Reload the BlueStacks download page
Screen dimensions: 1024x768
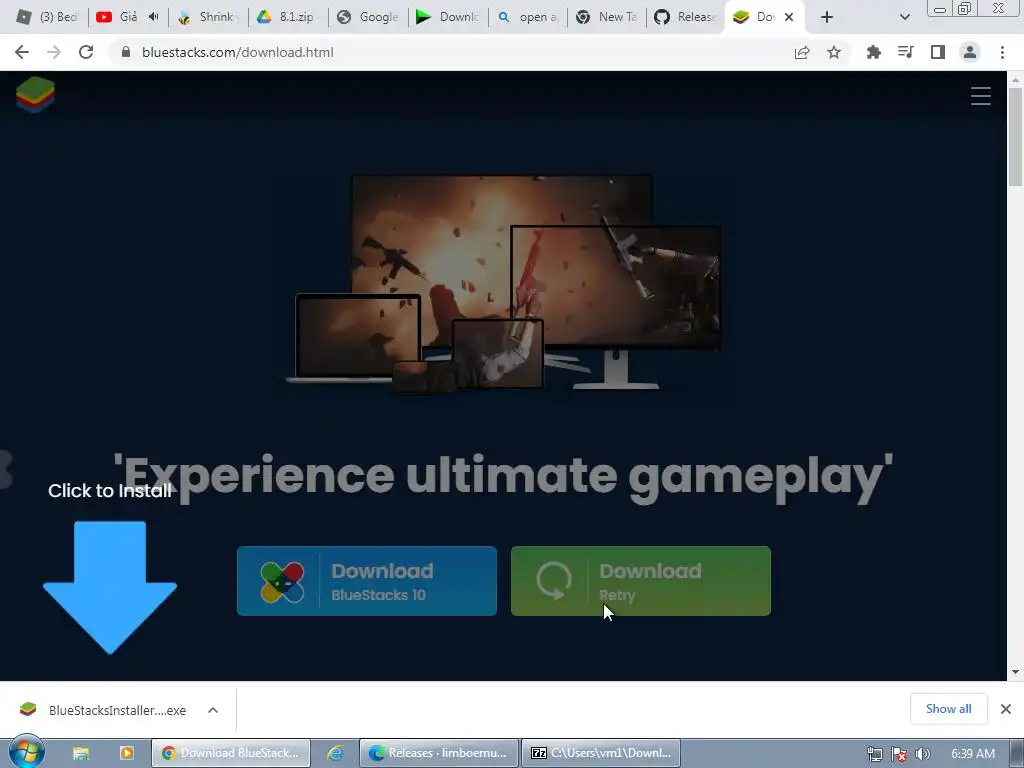(x=86, y=52)
